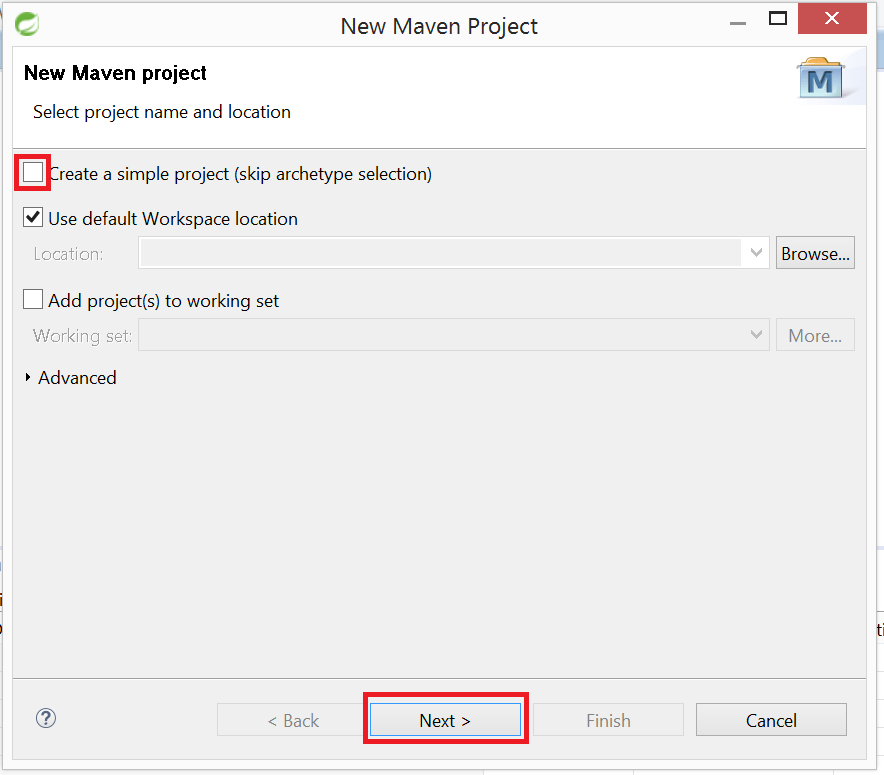This screenshot has width=884, height=775.
Task: Uncheck 'Use default Workspace location'
Action: 33,218
